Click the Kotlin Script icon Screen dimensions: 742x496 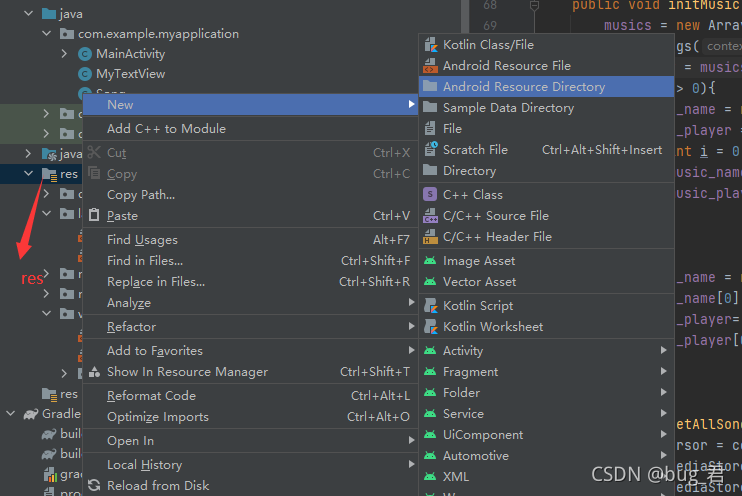coord(431,306)
